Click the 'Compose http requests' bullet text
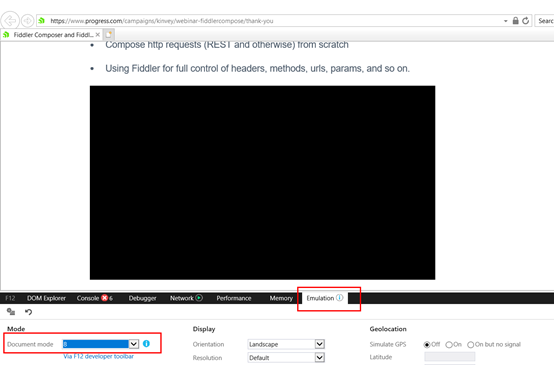The image size is (554, 365). point(227,45)
